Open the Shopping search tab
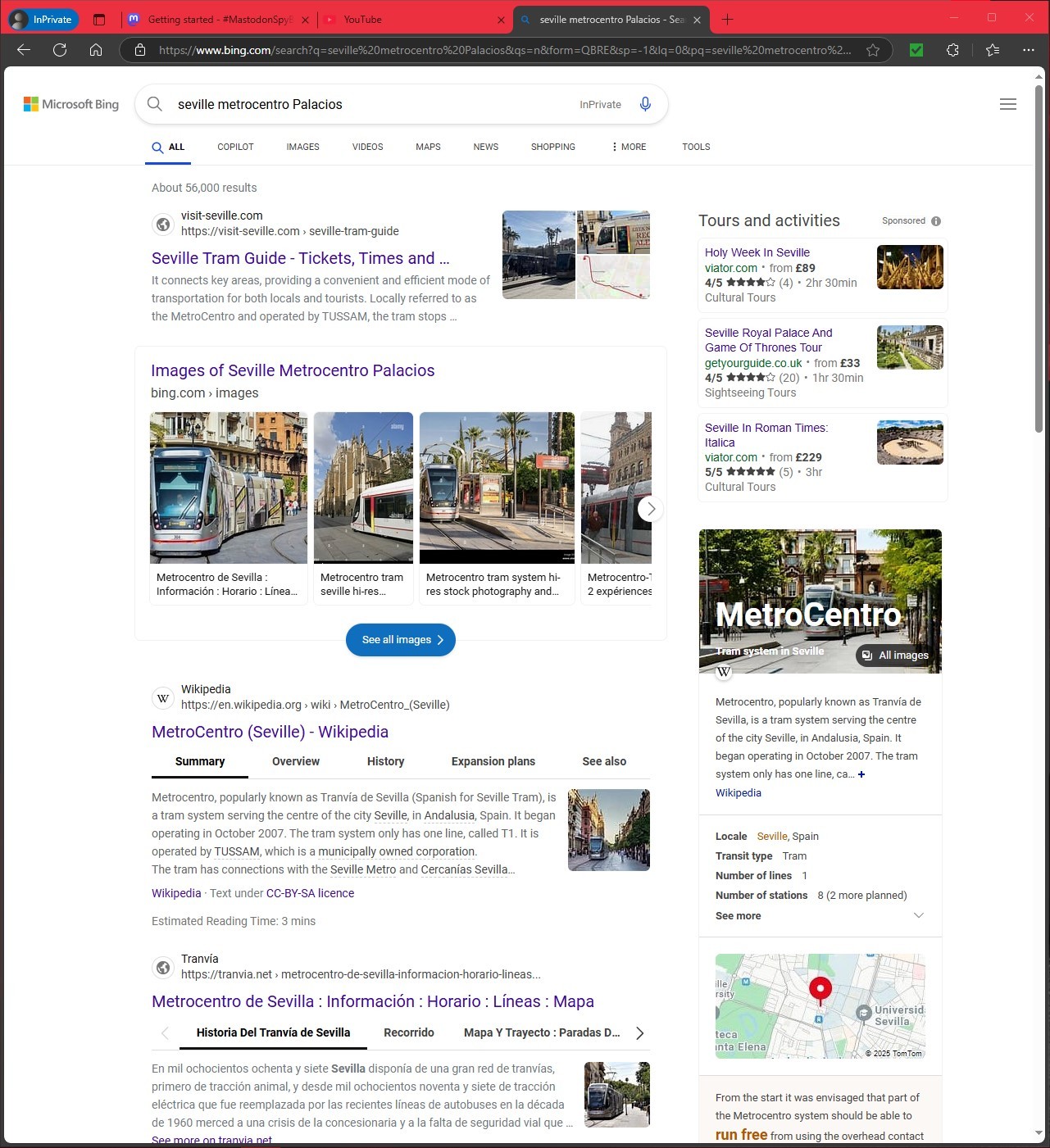1050x1148 pixels. [x=552, y=147]
